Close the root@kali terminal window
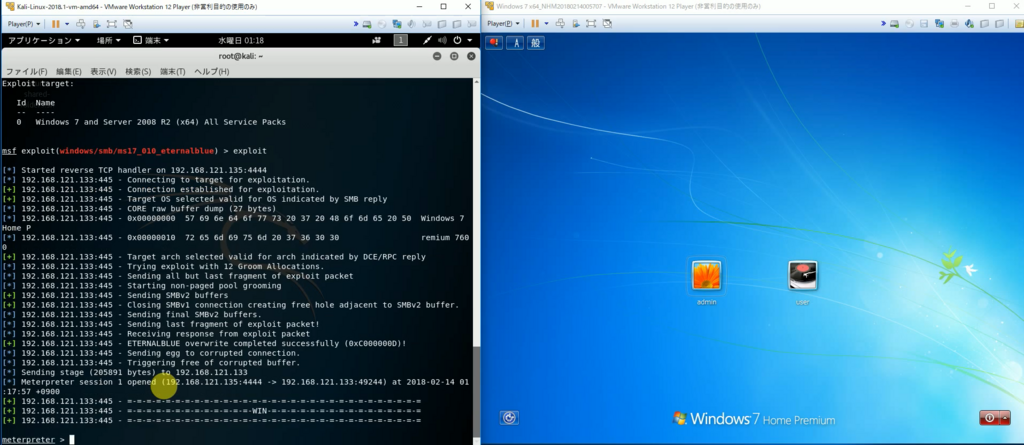Screen dimensions: 1024x445 tap(471, 56)
